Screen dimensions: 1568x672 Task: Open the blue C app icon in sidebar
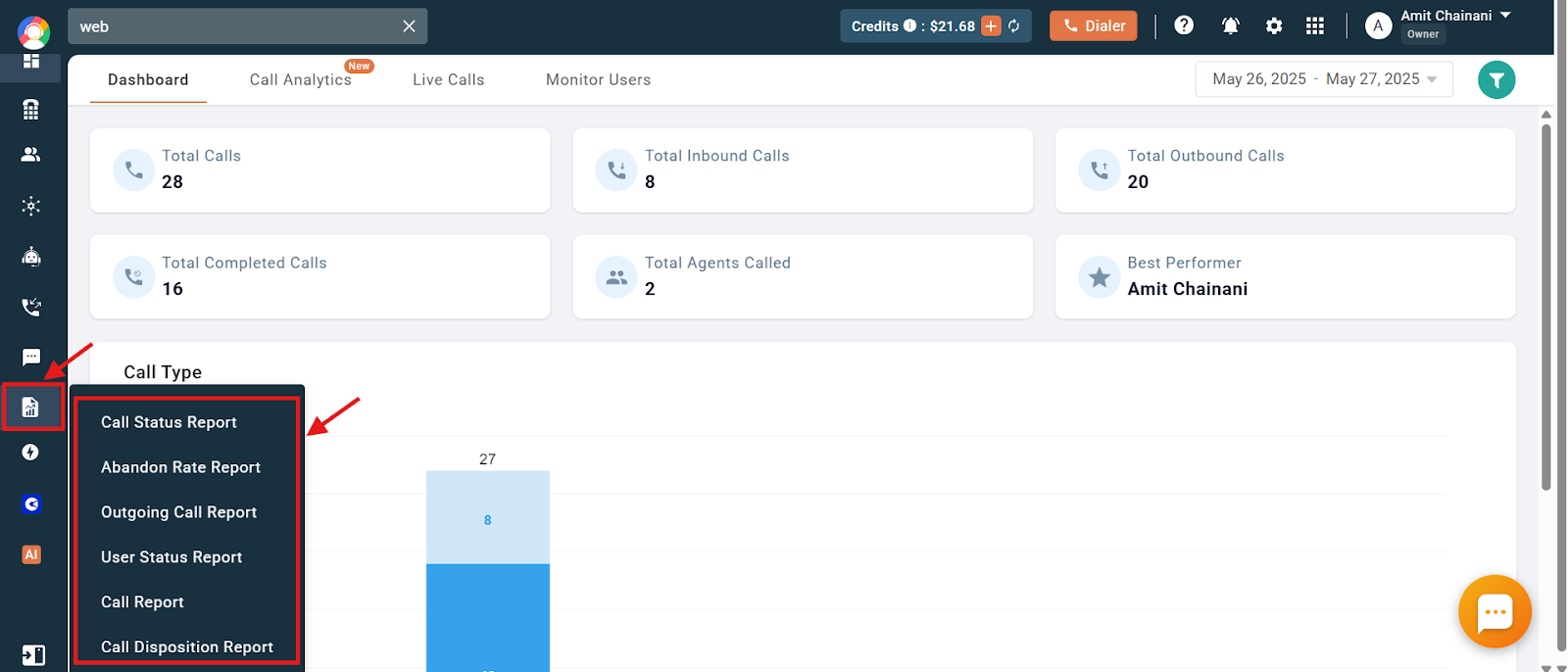click(x=31, y=504)
